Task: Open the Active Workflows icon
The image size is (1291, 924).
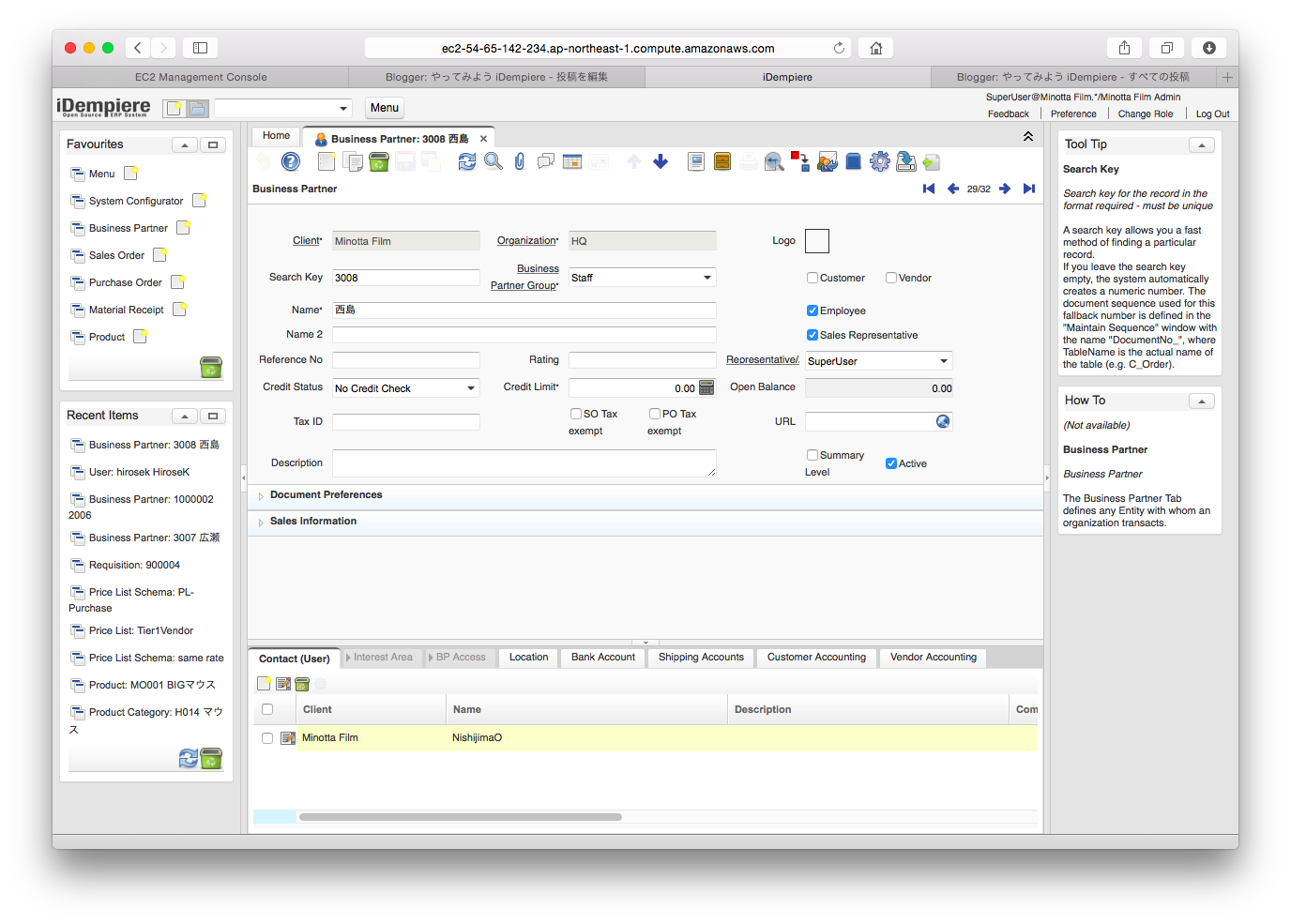Action: coord(799,162)
